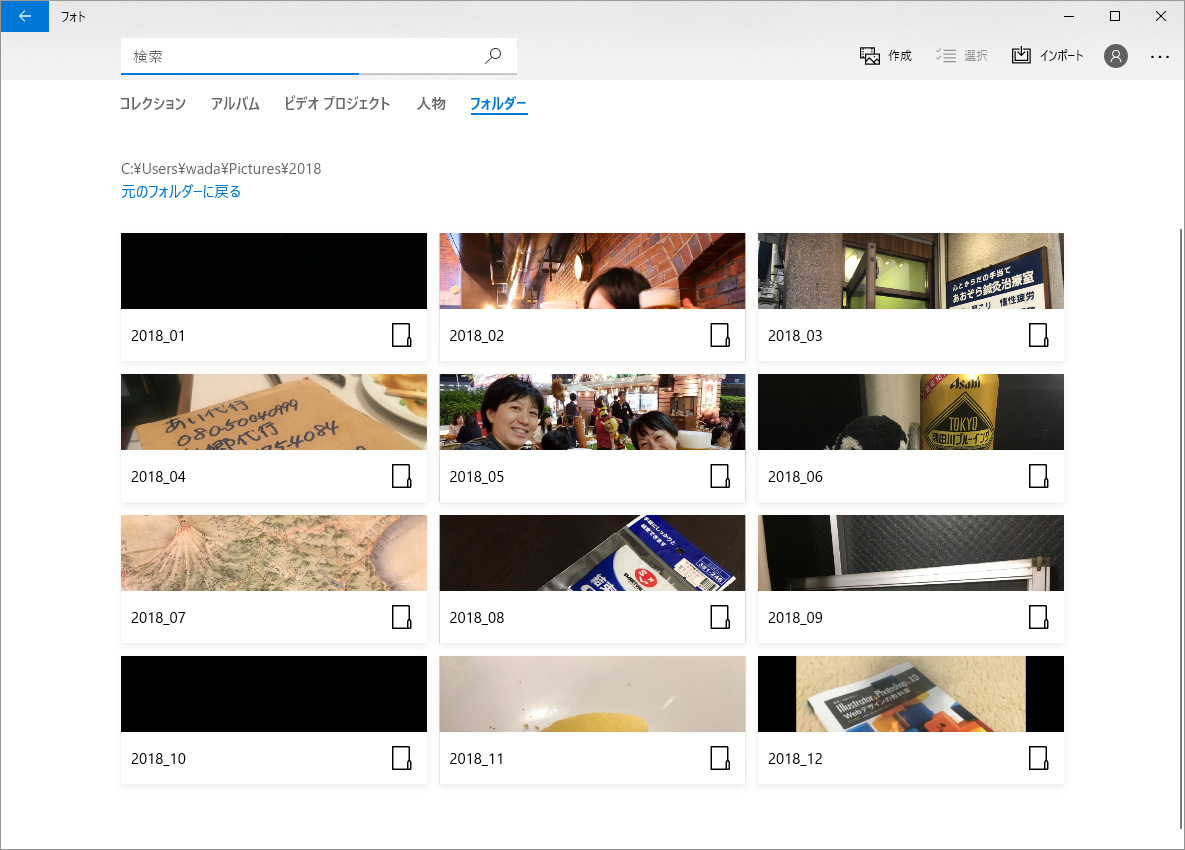Open the three-dot more options menu
This screenshot has height=850, width=1185.
tap(1159, 57)
